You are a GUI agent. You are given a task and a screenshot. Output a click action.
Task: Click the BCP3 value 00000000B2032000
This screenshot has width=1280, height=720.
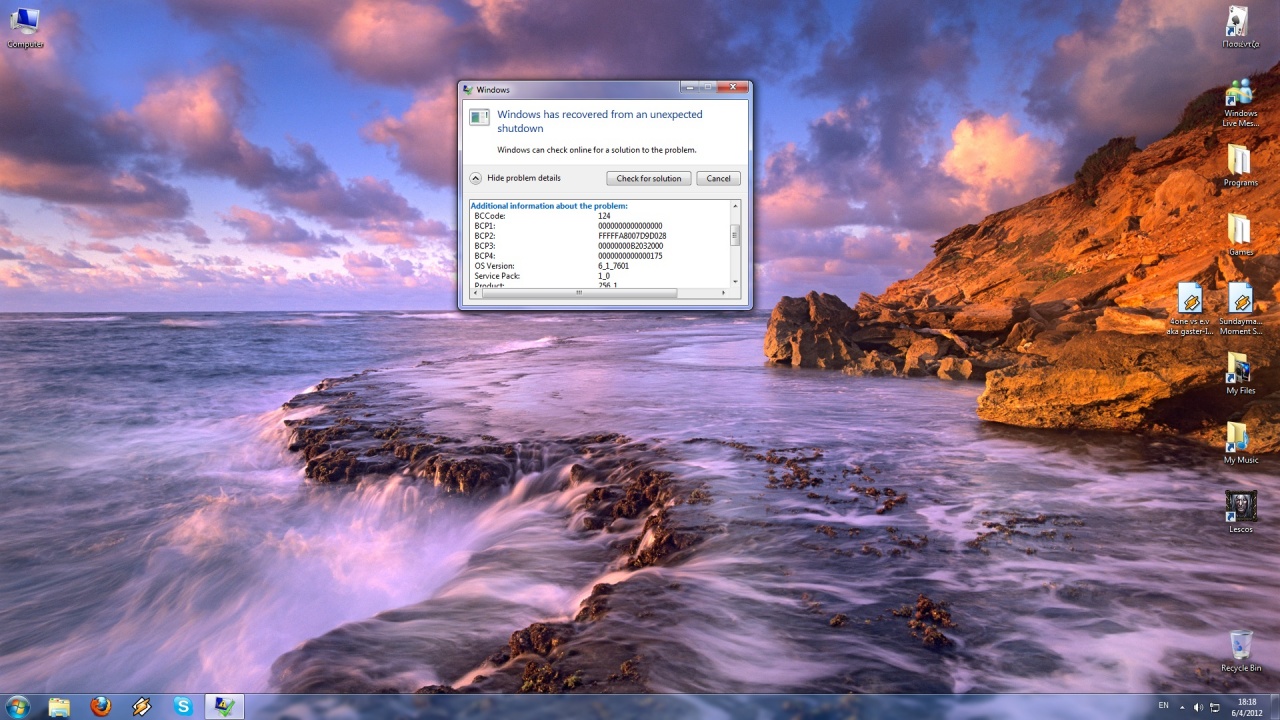tap(630, 246)
